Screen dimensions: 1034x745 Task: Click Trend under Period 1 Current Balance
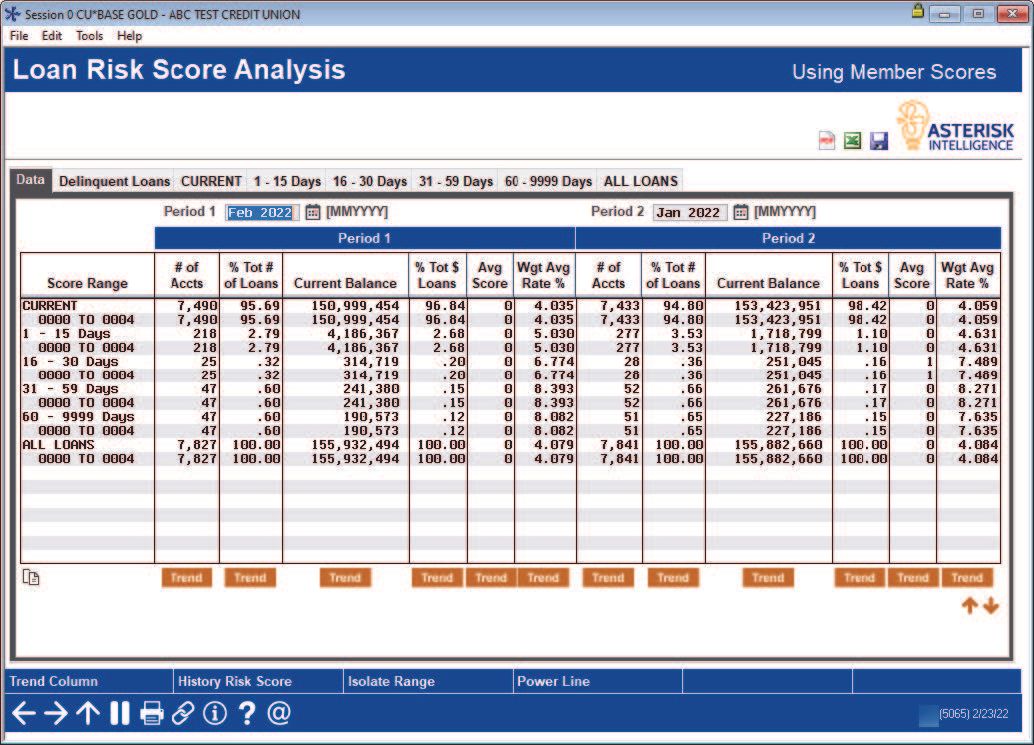coord(345,578)
